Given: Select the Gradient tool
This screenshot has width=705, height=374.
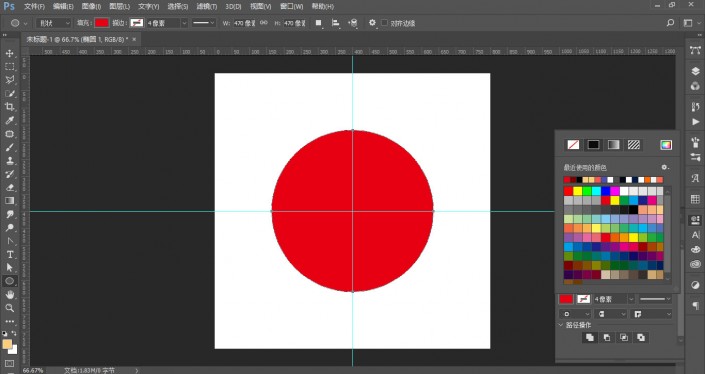Looking at the screenshot, I should click(x=9, y=201).
